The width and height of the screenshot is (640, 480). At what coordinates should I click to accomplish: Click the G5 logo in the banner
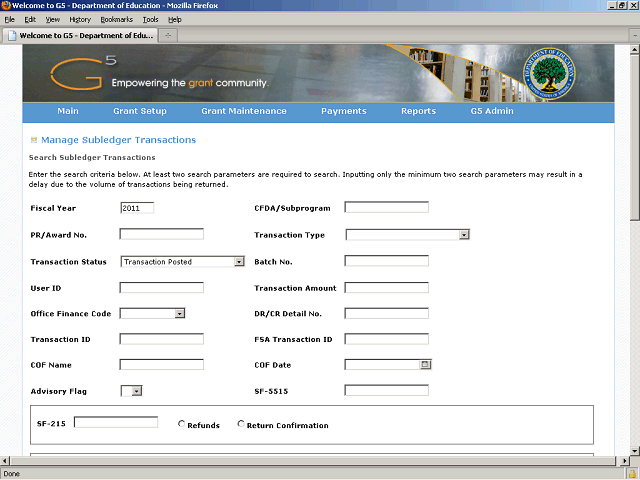point(83,73)
